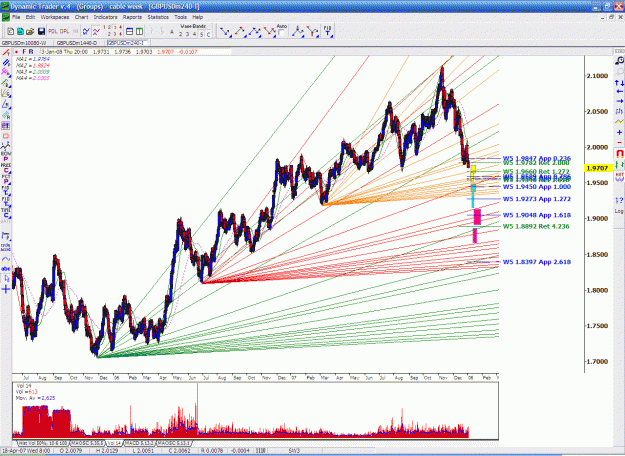Select Wave Bands option C

208,34
